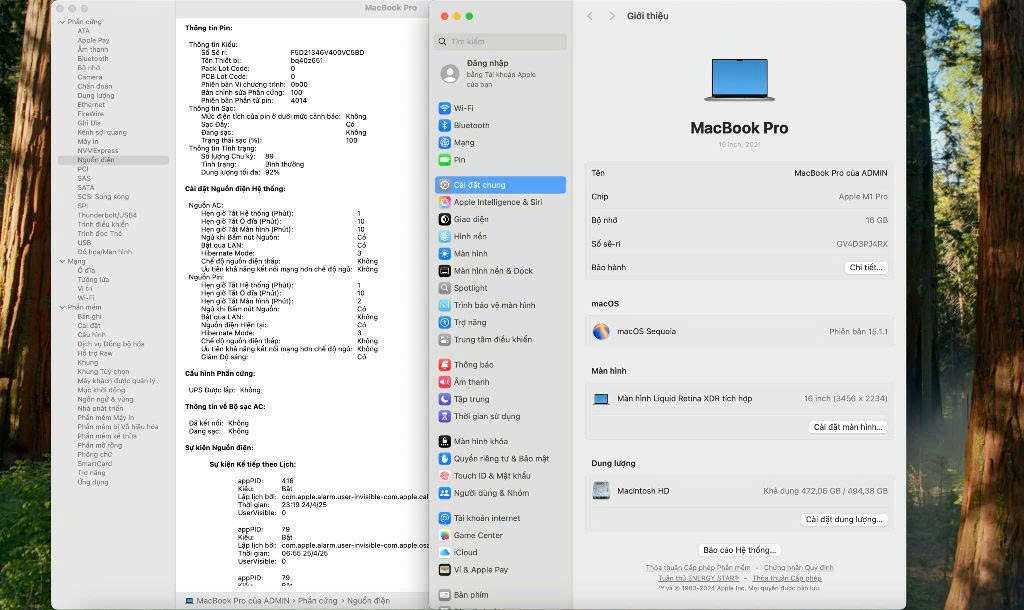Click the Liquid Retina XDR display icon
Screen dimensions: 1024x610
pyautogui.click(x=601, y=399)
